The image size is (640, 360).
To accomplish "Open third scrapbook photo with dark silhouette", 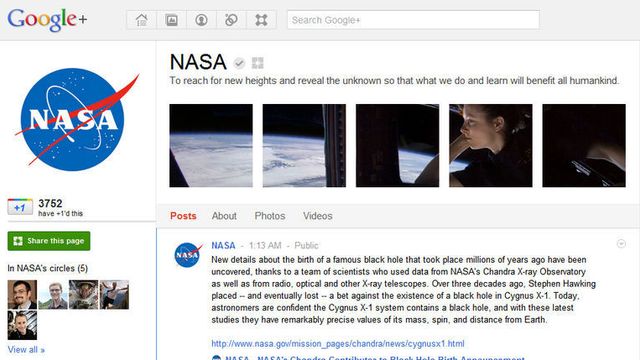I will pyautogui.click(x=398, y=146).
